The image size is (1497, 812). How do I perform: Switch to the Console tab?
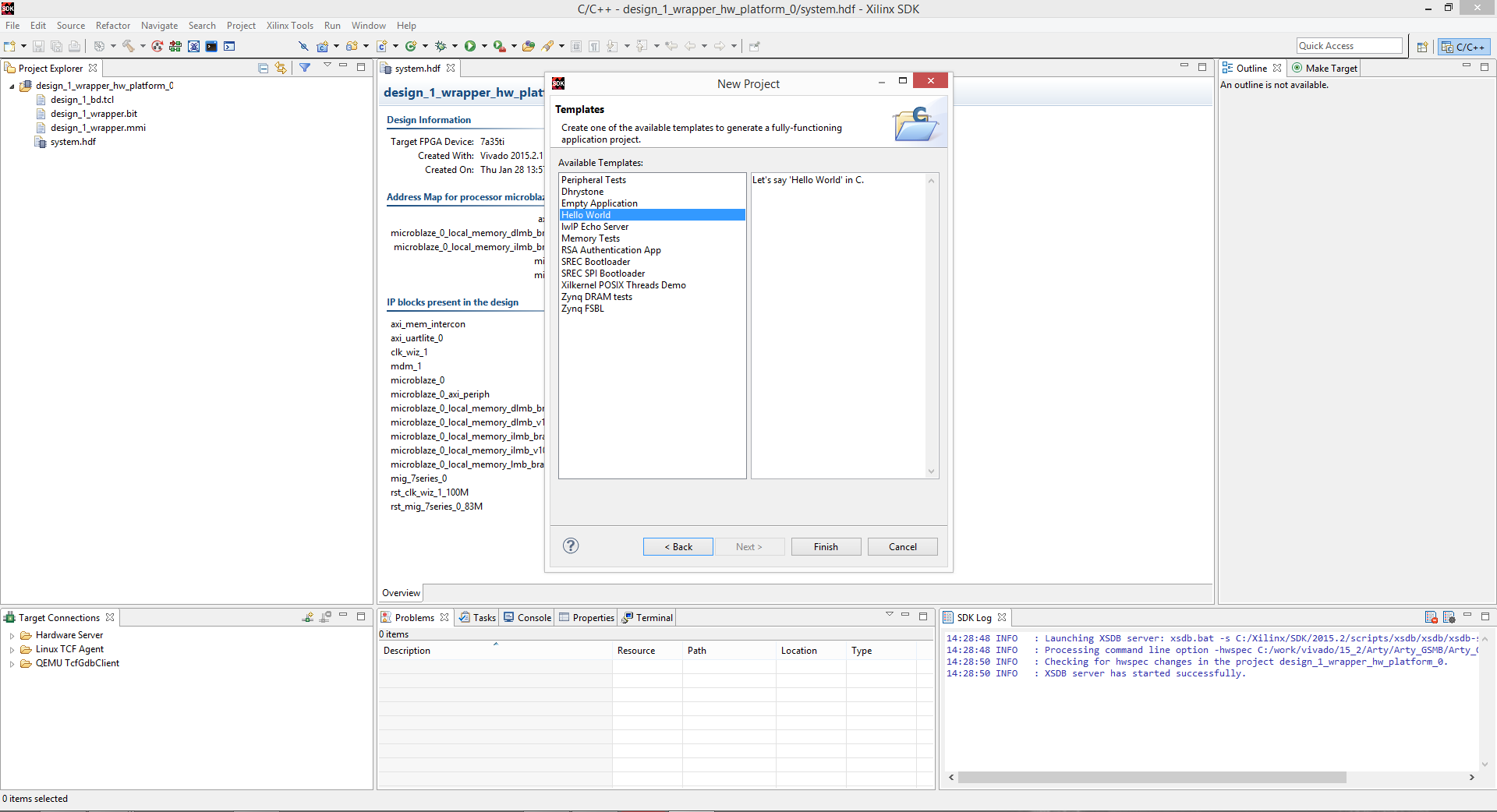click(528, 617)
